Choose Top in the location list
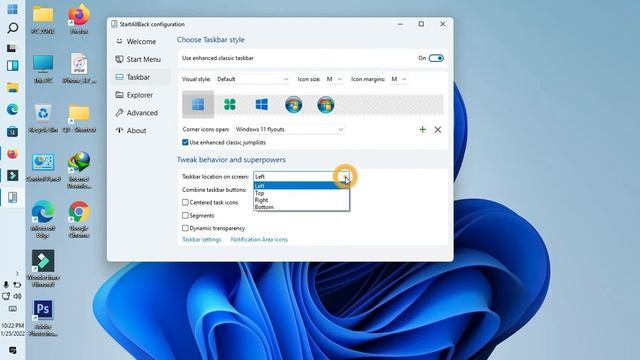This screenshot has height=360, width=640. click(x=302, y=193)
